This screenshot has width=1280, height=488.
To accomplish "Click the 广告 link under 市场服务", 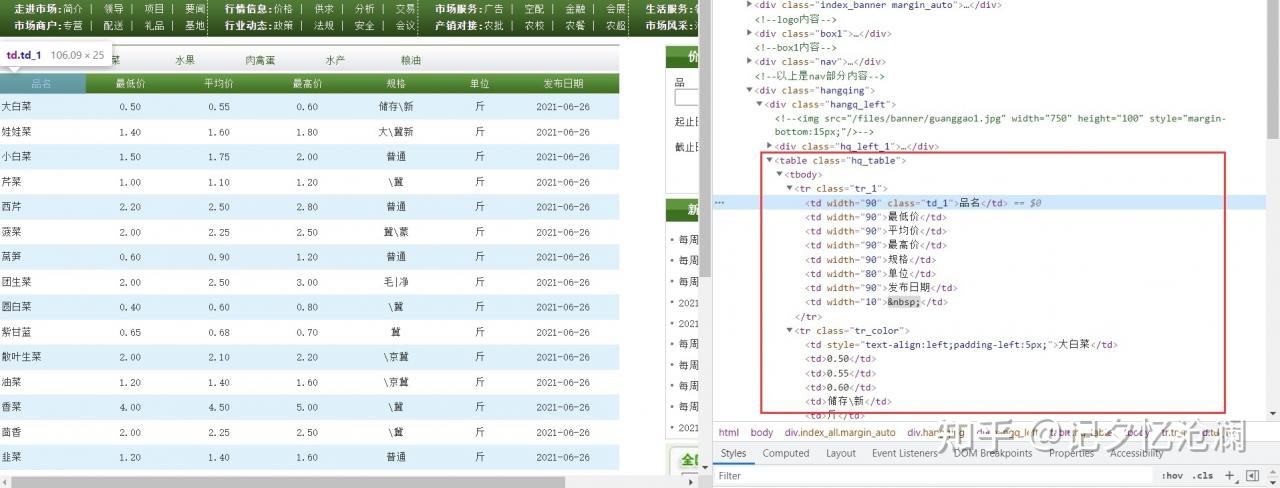I will pos(493,9).
